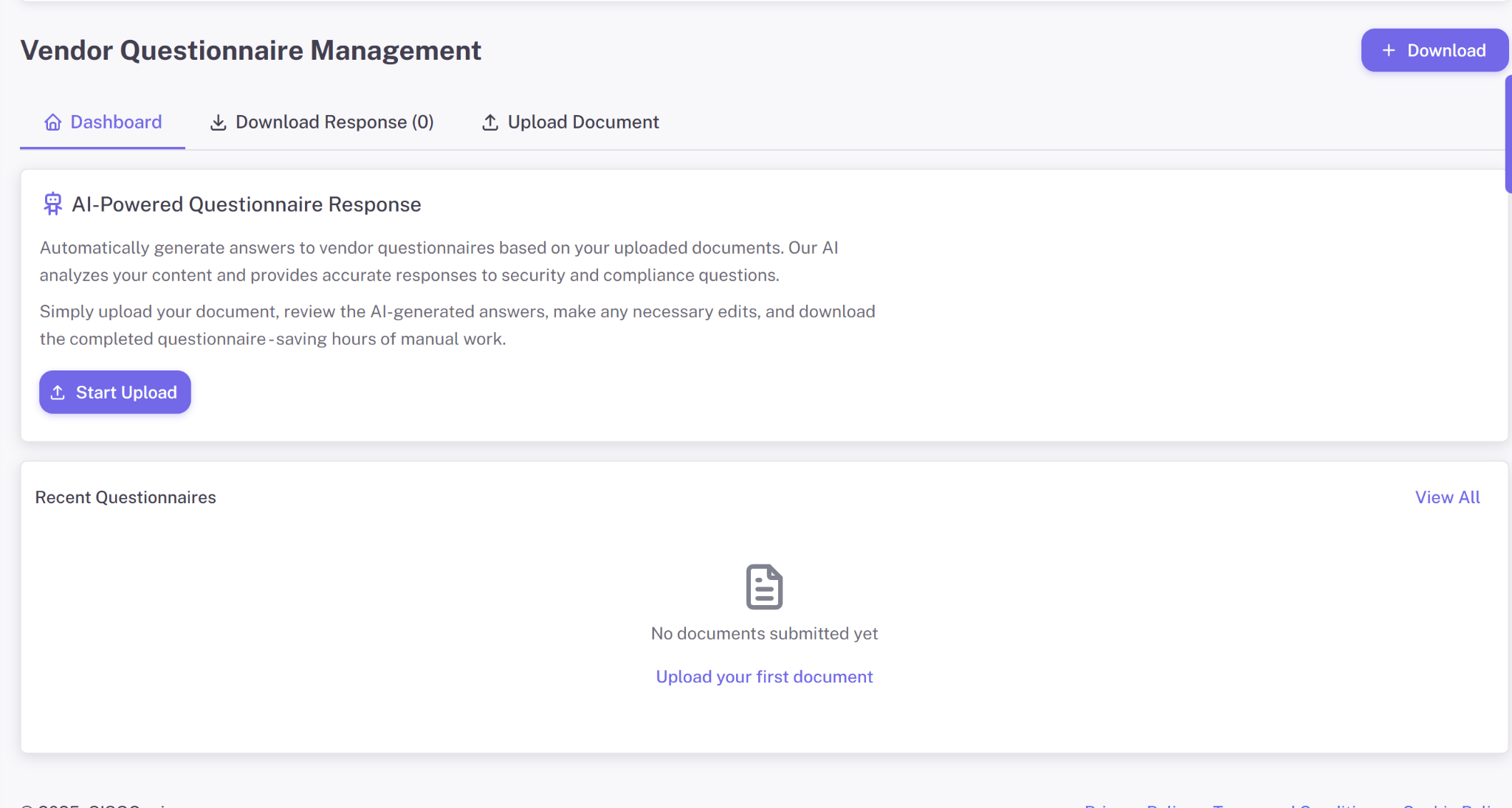Click the purple vertical scrollbar thumb
This screenshot has height=808, width=1512.
pyautogui.click(x=1508, y=133)
